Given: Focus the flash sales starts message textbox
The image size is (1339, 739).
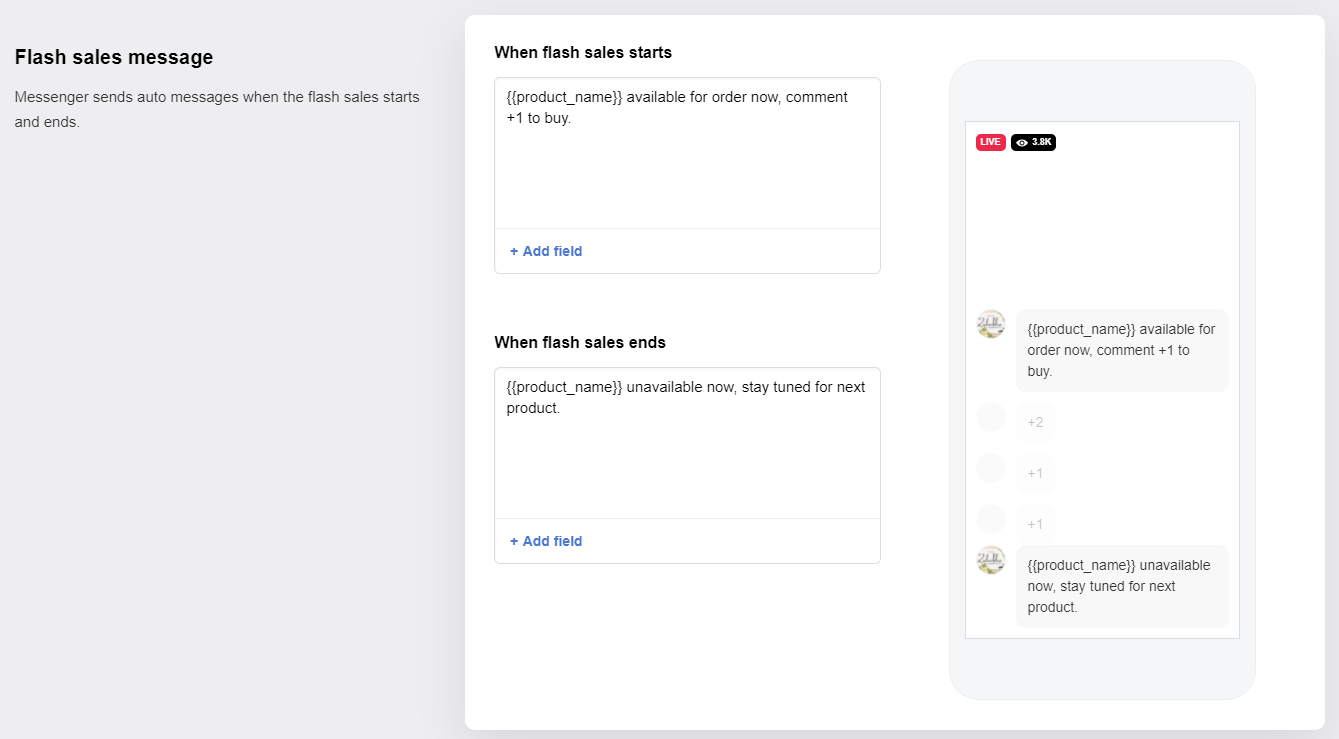Looking at the screenshot, I should point(687,153).
